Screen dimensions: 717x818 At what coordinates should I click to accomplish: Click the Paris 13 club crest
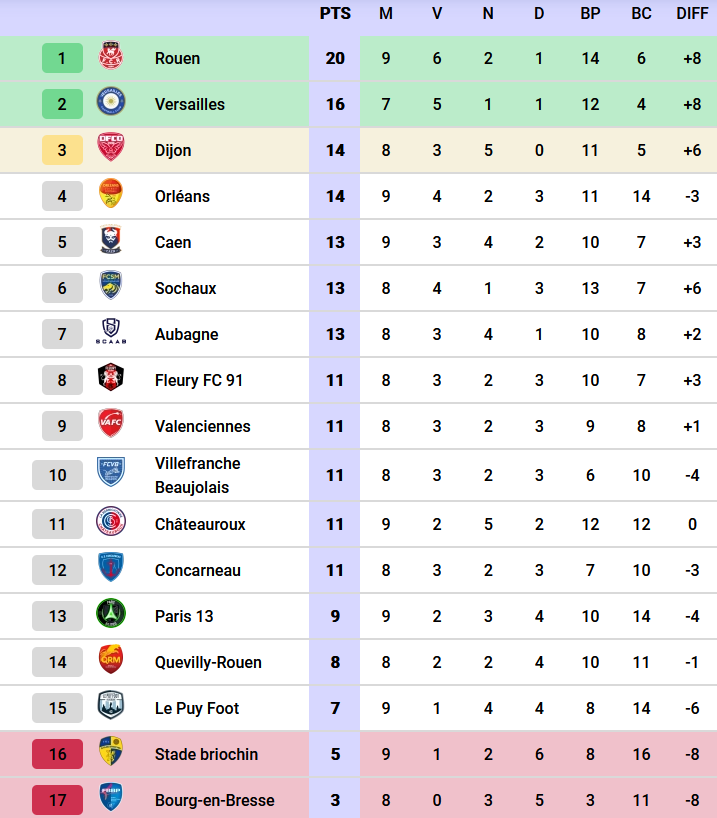tap(110, 616)
